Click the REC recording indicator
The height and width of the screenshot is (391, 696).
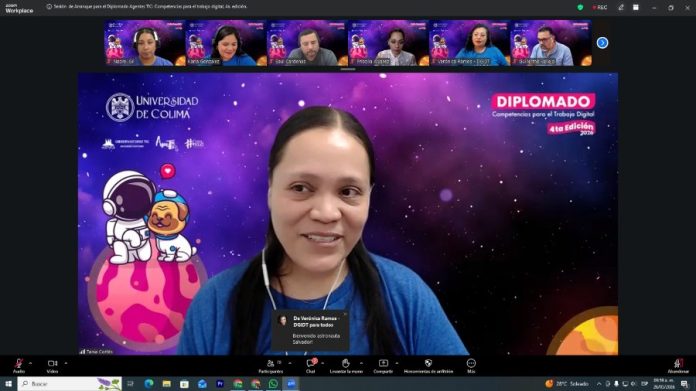[x=600, y=8]
